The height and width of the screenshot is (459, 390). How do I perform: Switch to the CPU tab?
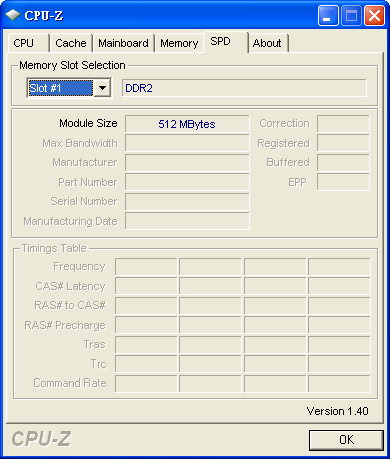pos(28,43)
